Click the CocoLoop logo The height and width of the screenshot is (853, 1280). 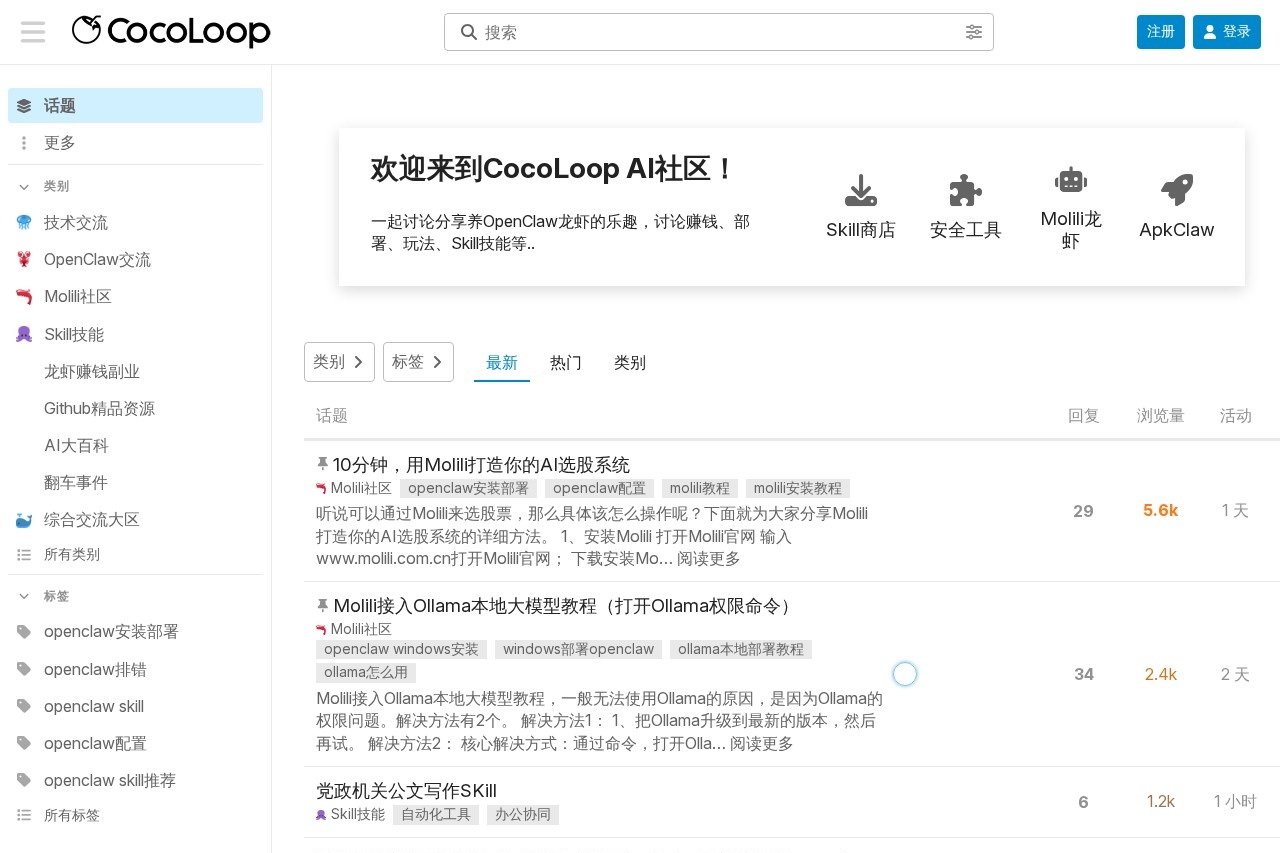(170, 31)
